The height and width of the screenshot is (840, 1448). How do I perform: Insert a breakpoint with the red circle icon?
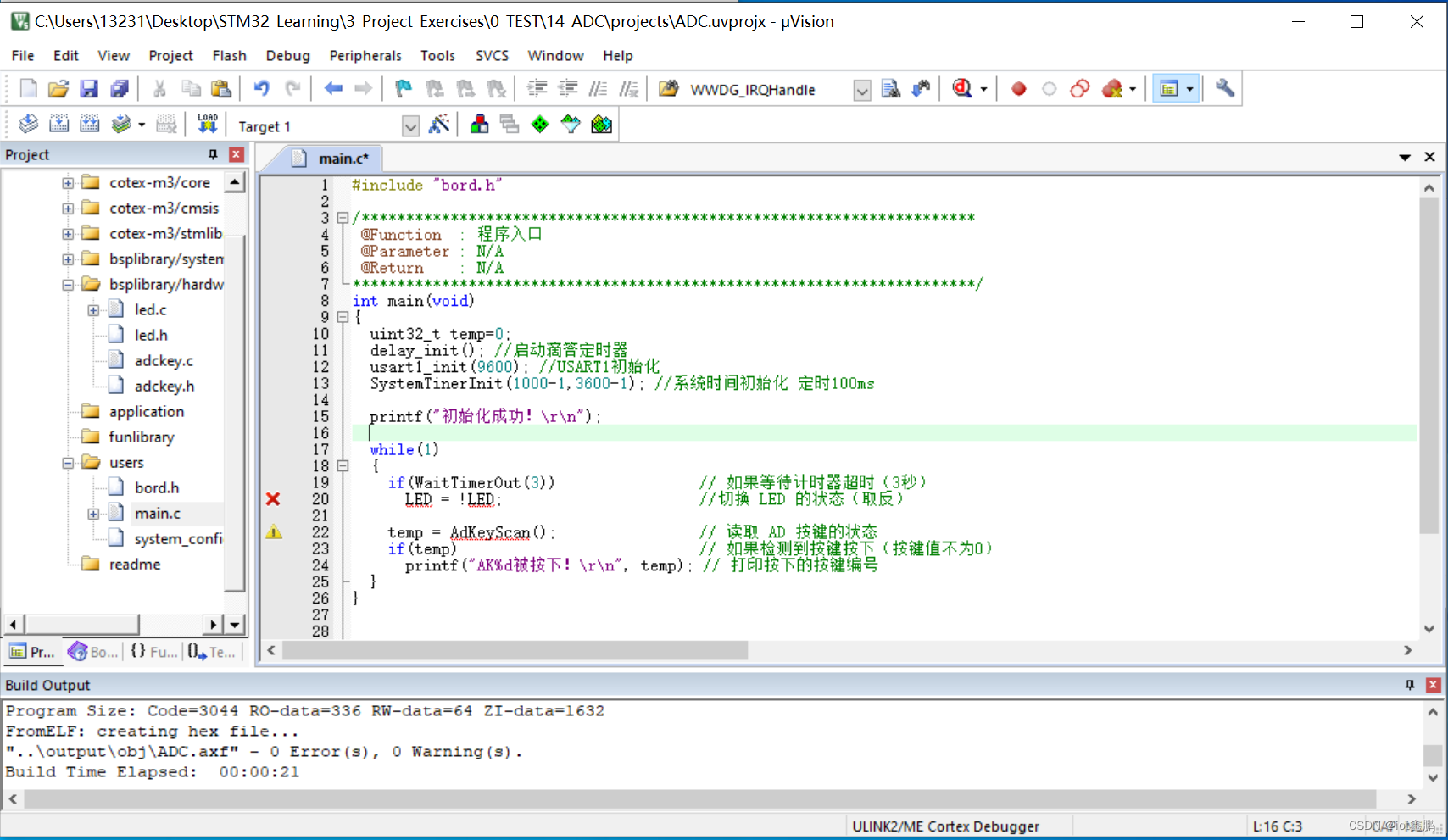click(1019, 89)
